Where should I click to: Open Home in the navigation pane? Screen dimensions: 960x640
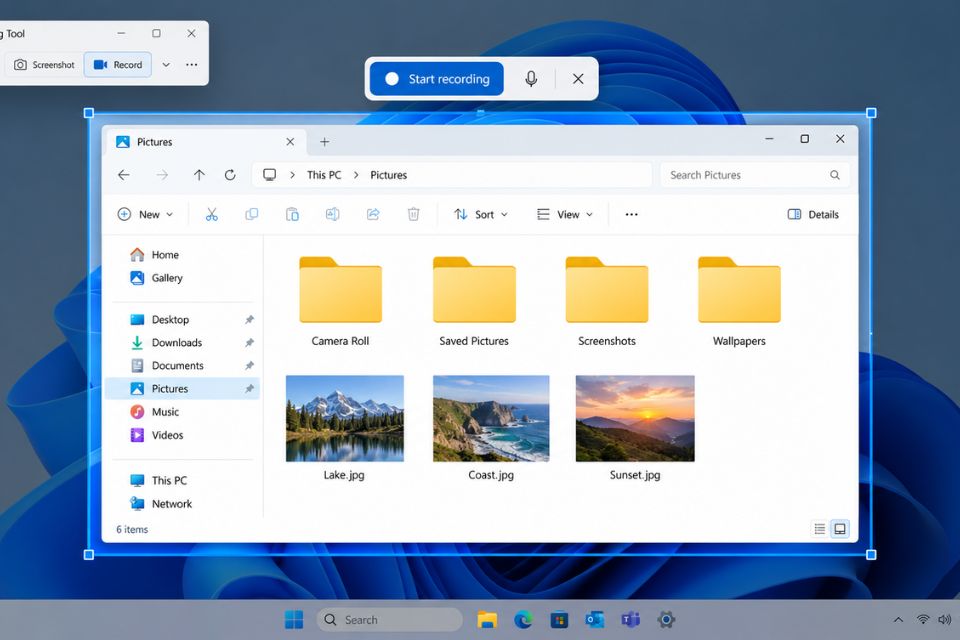(184, 255)
